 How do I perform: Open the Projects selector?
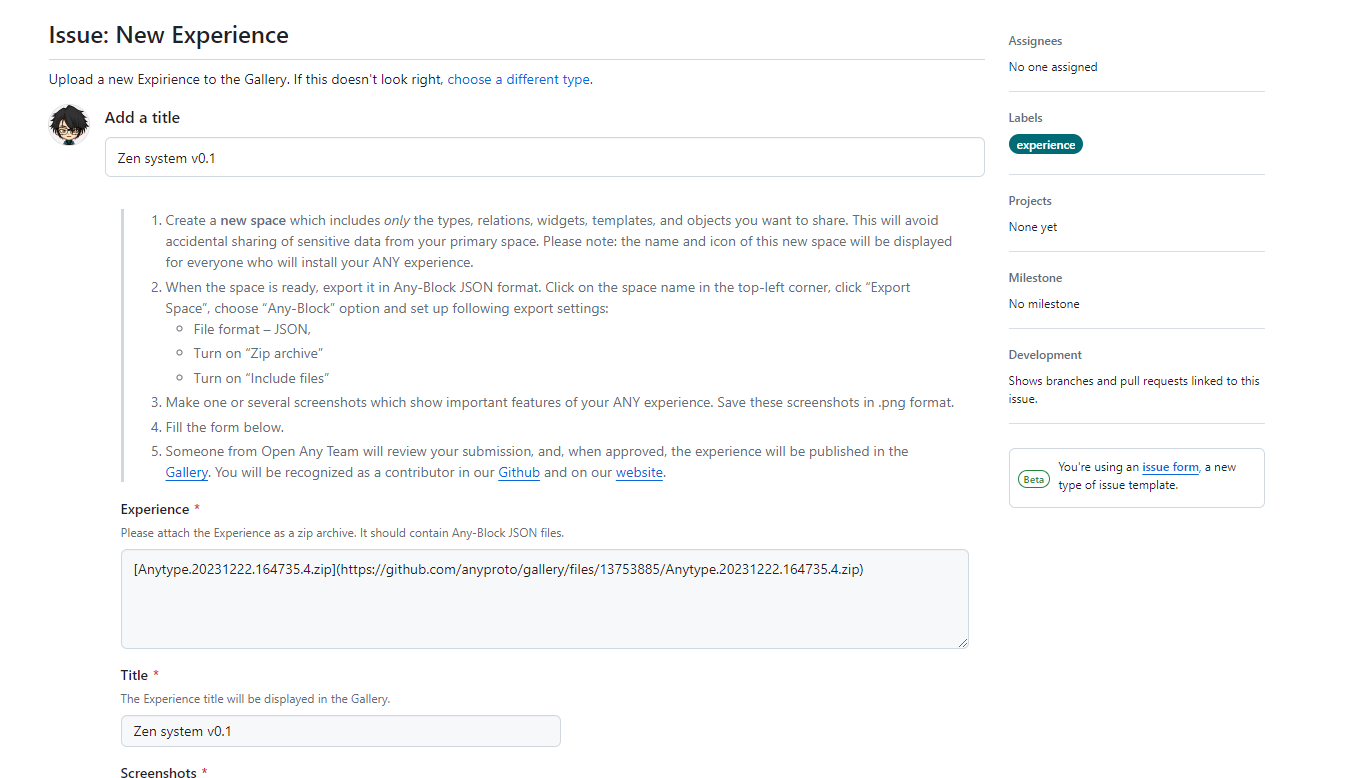[x=1029, y=201]
